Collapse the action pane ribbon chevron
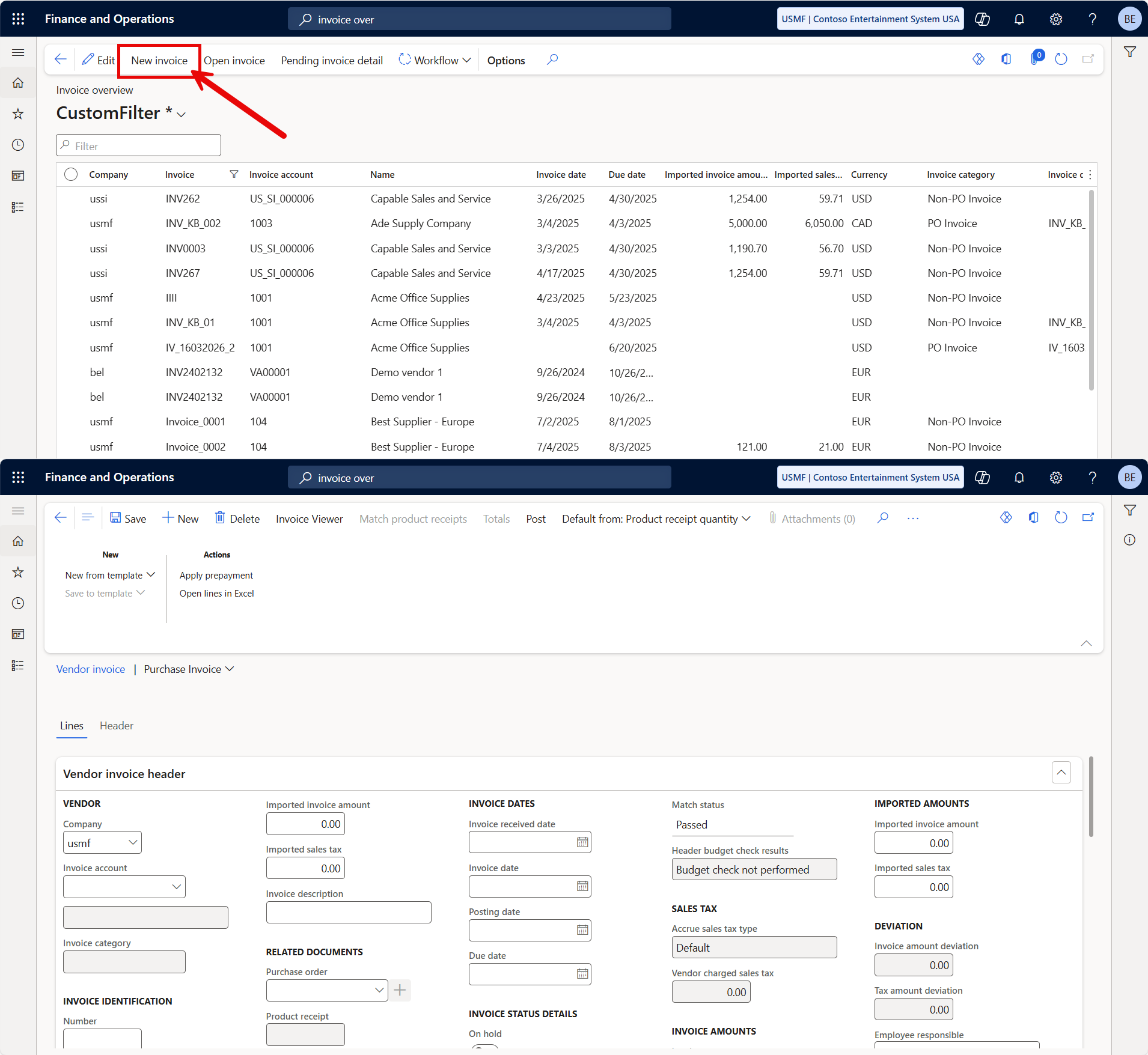Viewport: 1148px width, 1055px height. 1086,643
